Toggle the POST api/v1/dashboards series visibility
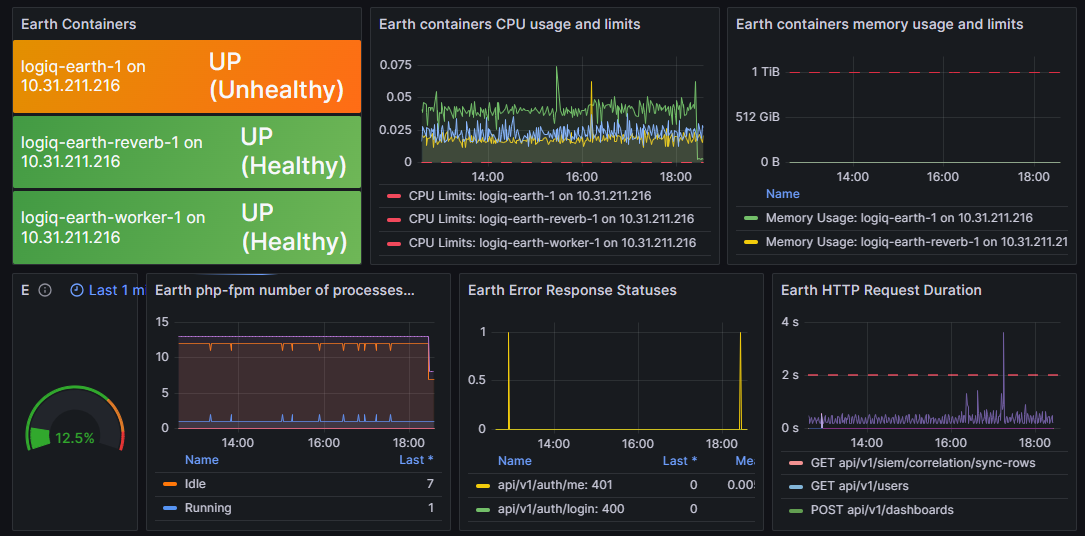1085x536 pixels. (x=881, y=510)
